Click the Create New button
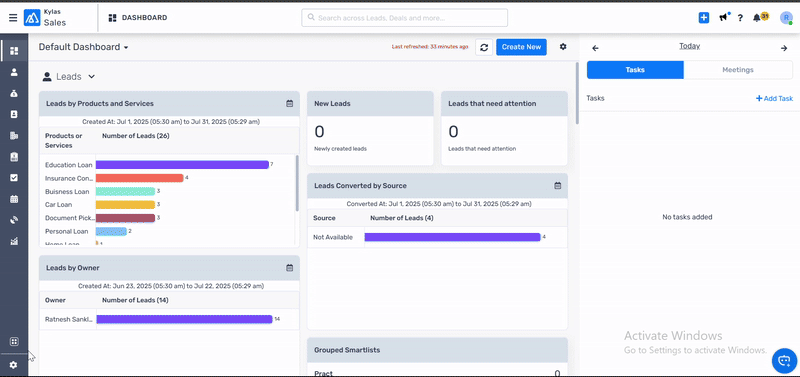Image resolution: width=800 pixels, height=377 pixels. tap(521, 47)
